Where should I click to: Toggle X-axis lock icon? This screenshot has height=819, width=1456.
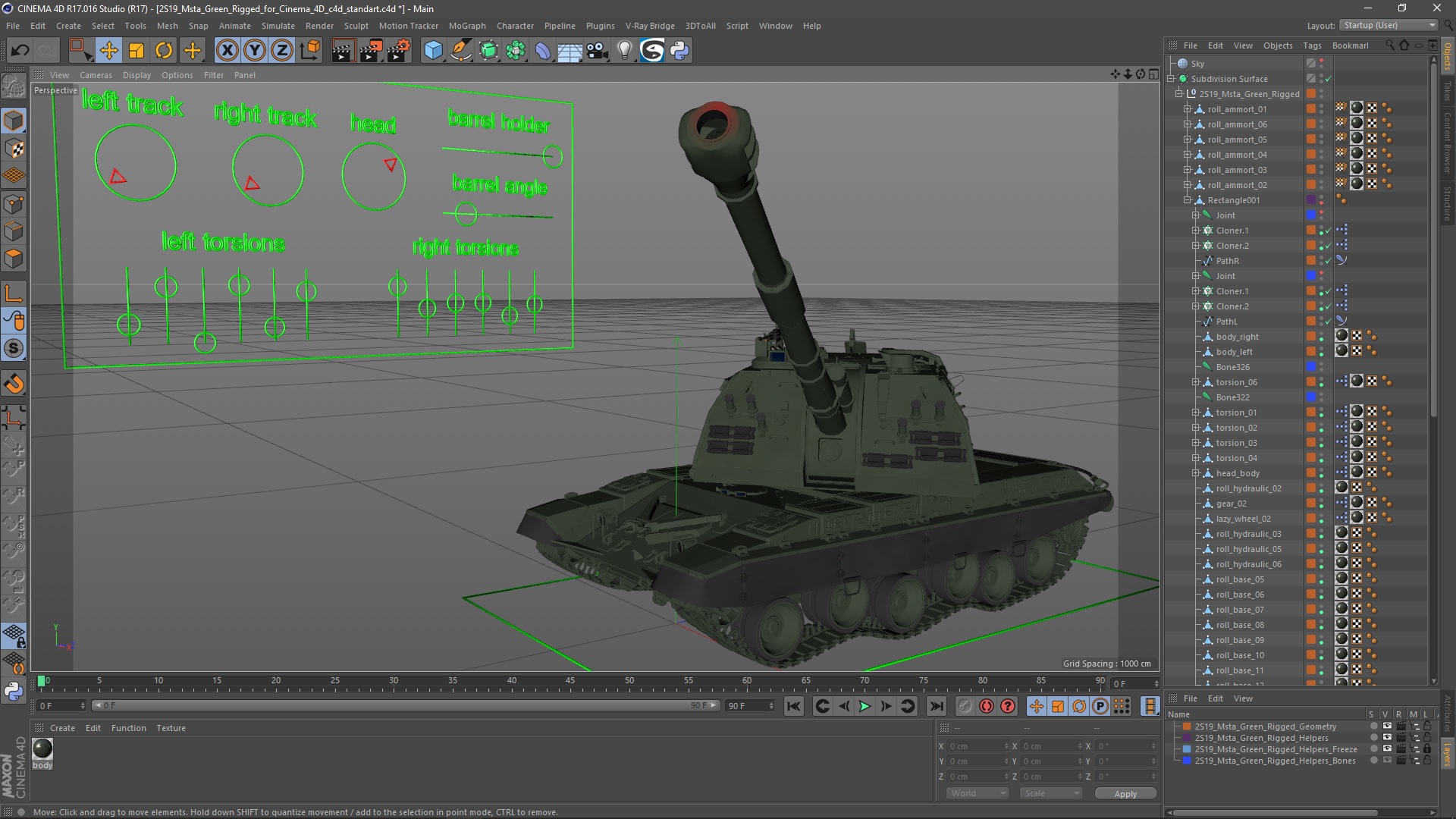click(x=227, y=51)
